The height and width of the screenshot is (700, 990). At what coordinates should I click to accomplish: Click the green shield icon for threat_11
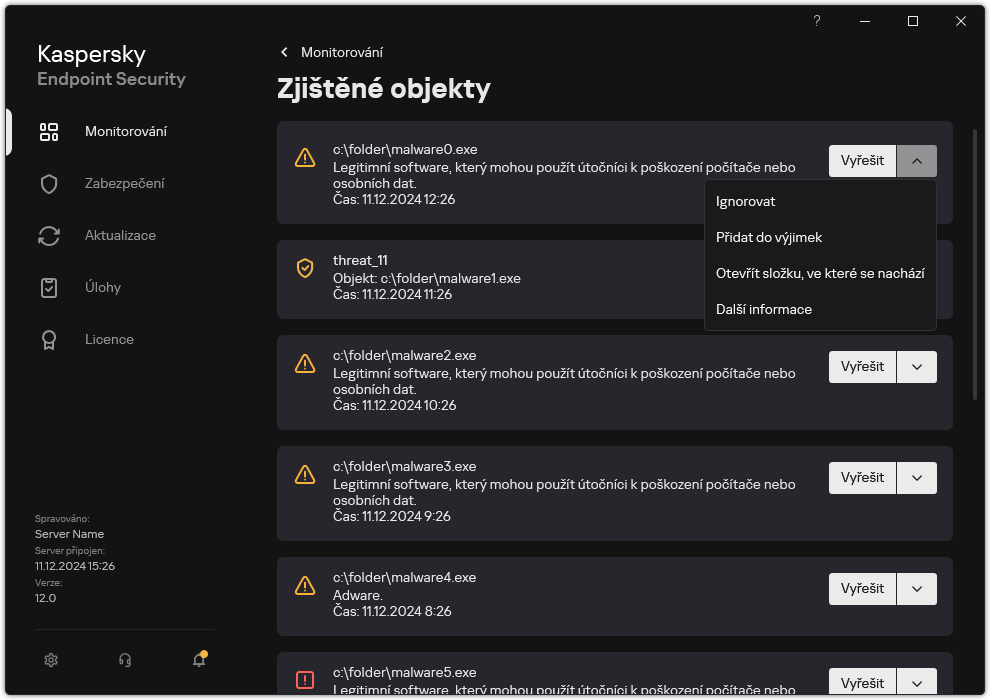coord(305,268)
